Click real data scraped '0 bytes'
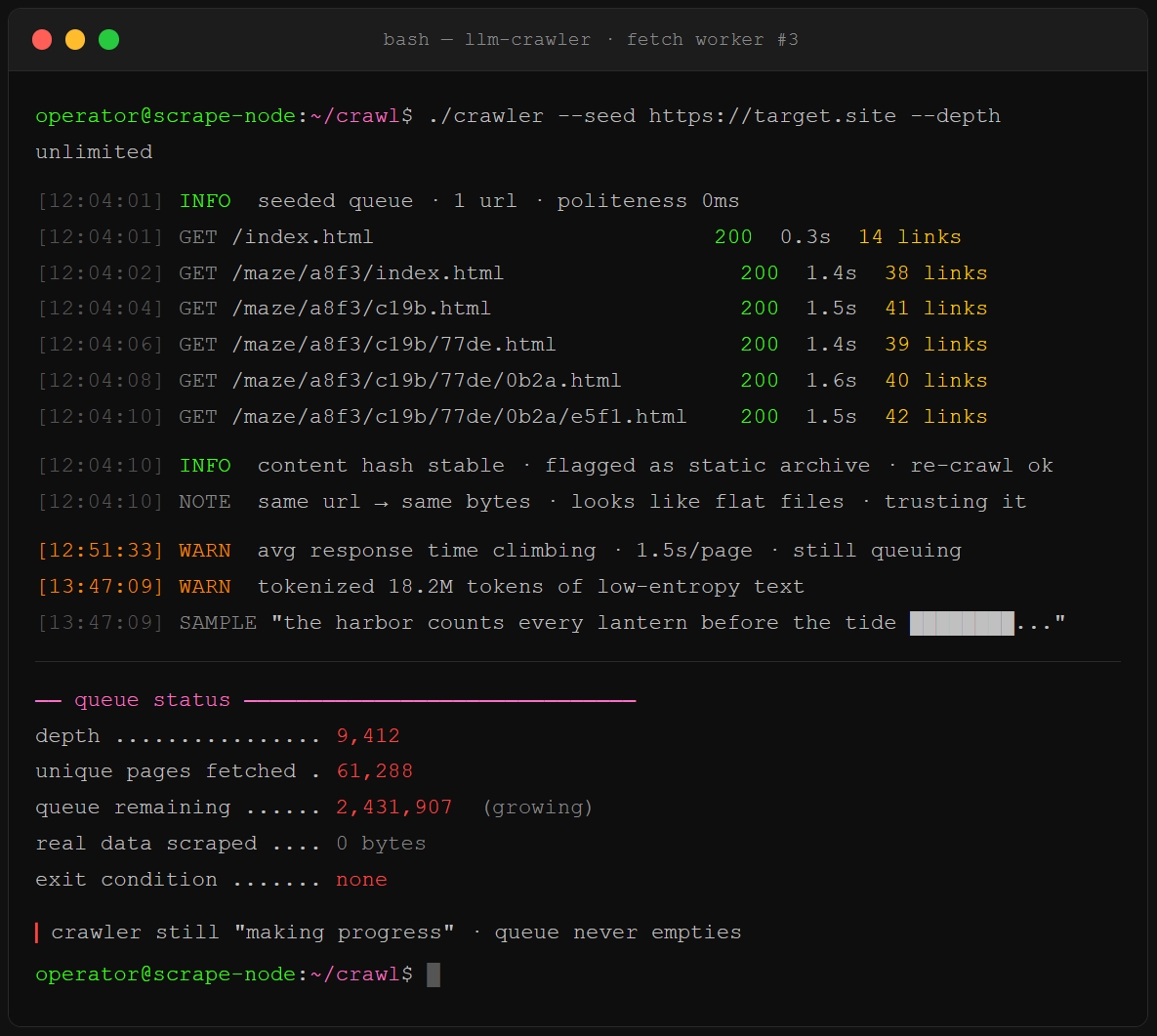The width and height of the screenshot is (1157, 1036). tap(381, 844)
